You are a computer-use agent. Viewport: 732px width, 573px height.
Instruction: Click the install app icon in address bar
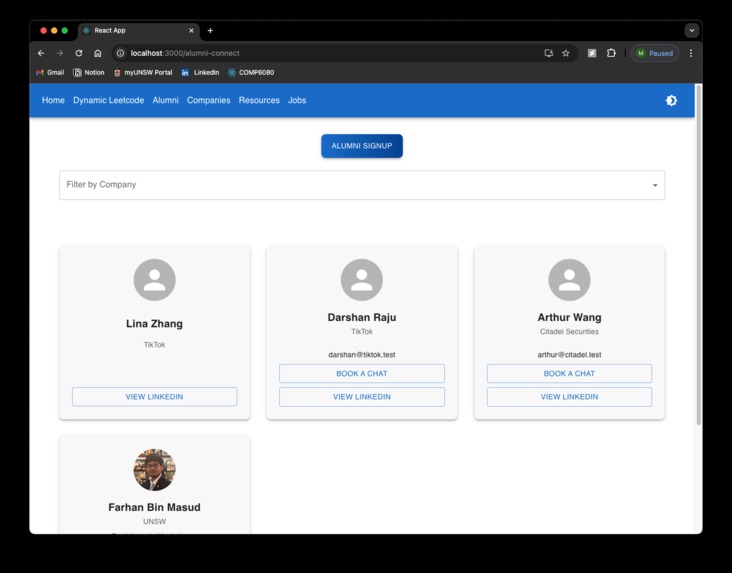click(549, 53)
